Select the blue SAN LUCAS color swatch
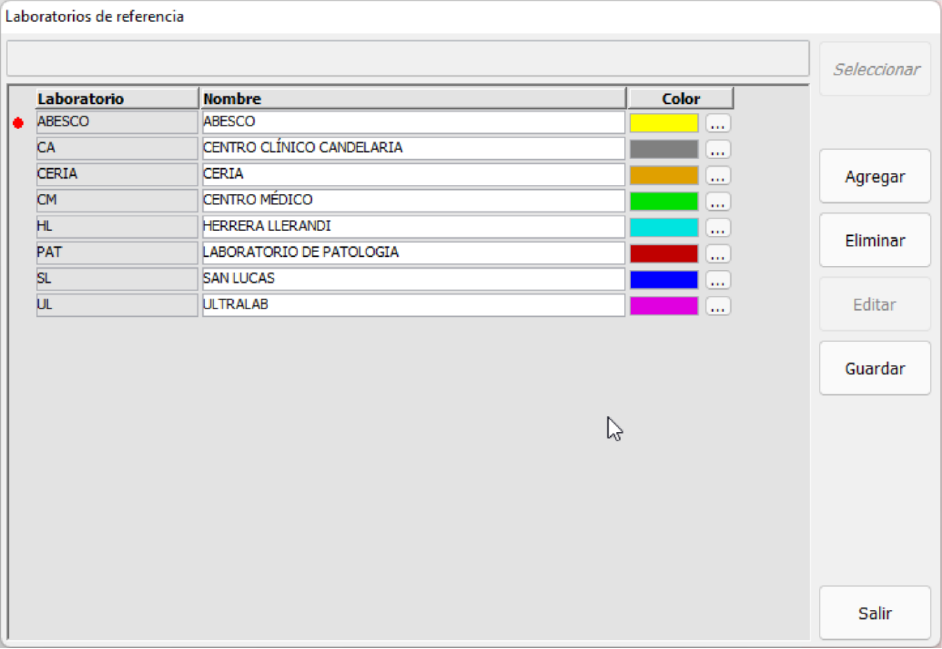Image resolution: width=942 pixels, height=649 pixels. pos(664,279)
